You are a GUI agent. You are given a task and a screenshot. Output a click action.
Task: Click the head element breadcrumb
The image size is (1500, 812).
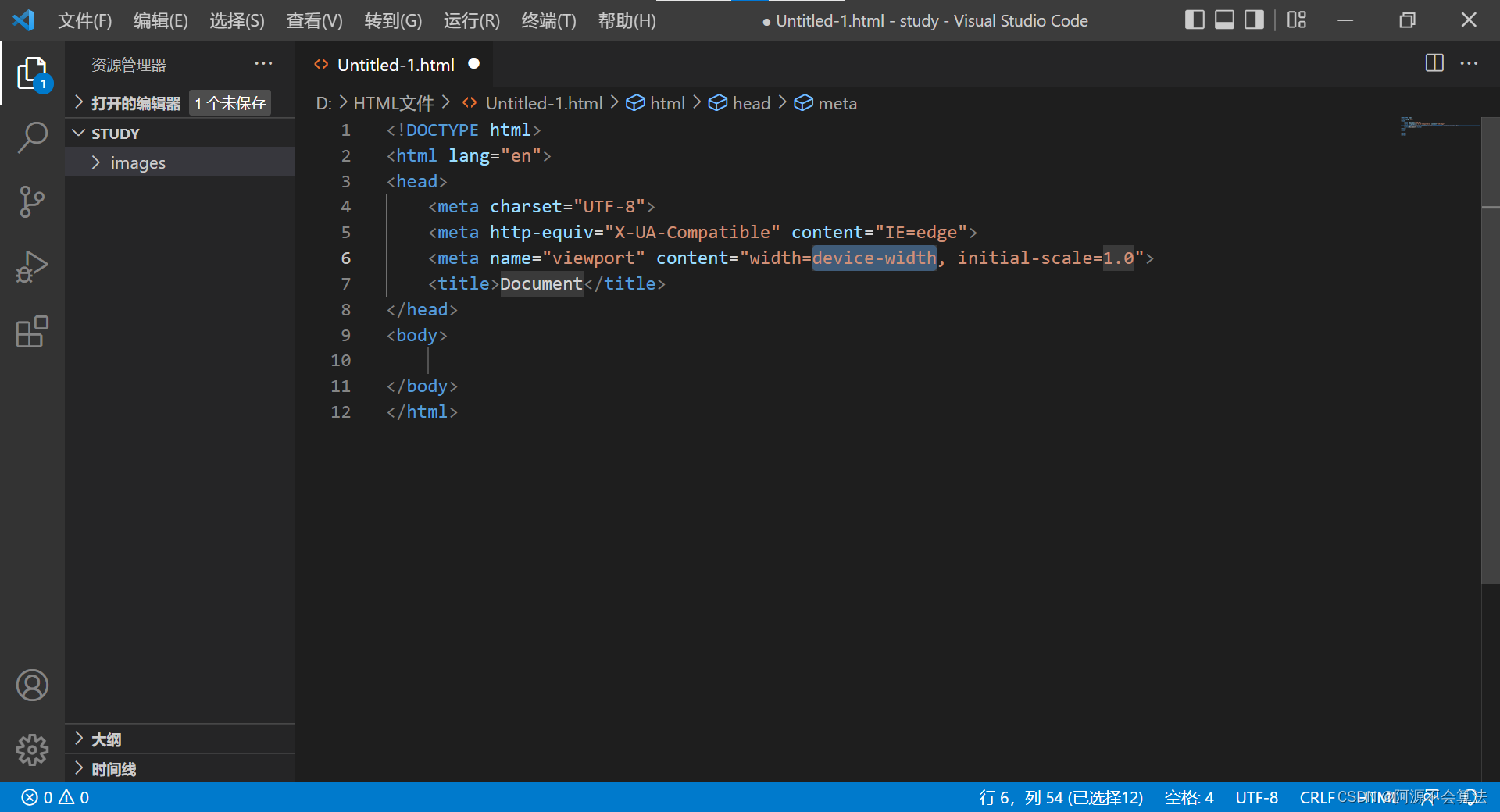[x=740, y=103]
